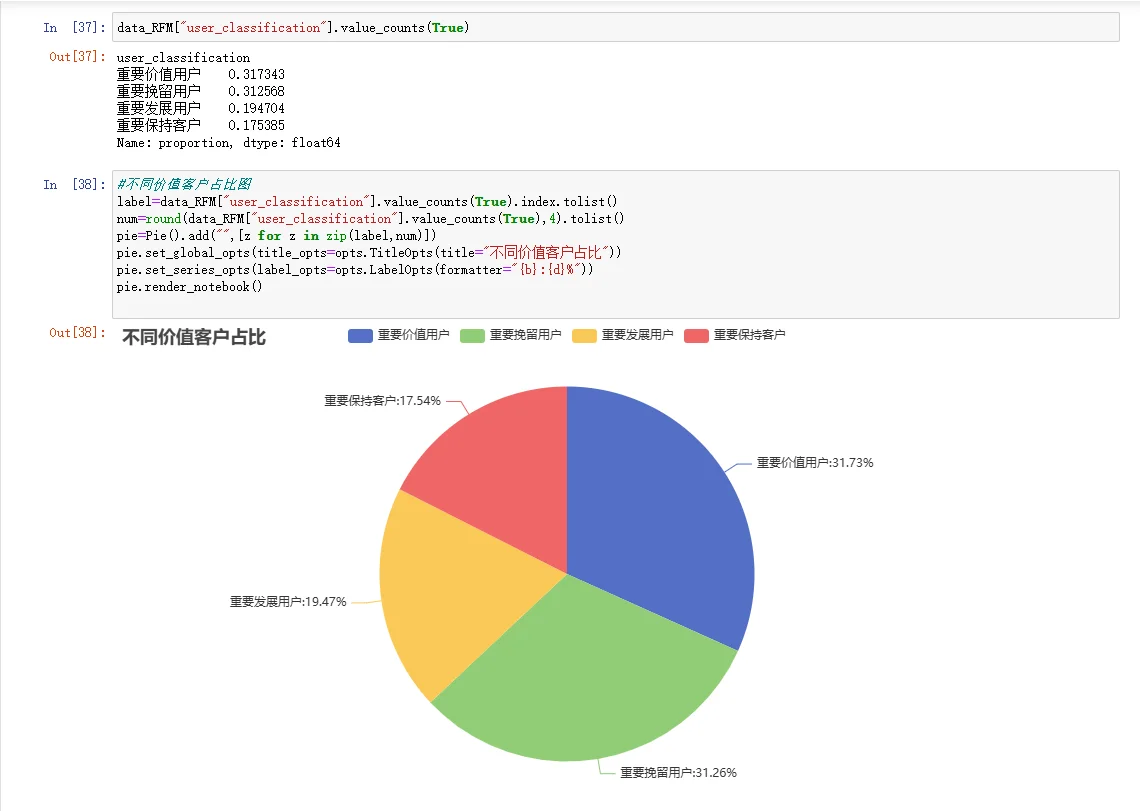Toggle the red 重要保持客户 legend swatch

[696, 335]
